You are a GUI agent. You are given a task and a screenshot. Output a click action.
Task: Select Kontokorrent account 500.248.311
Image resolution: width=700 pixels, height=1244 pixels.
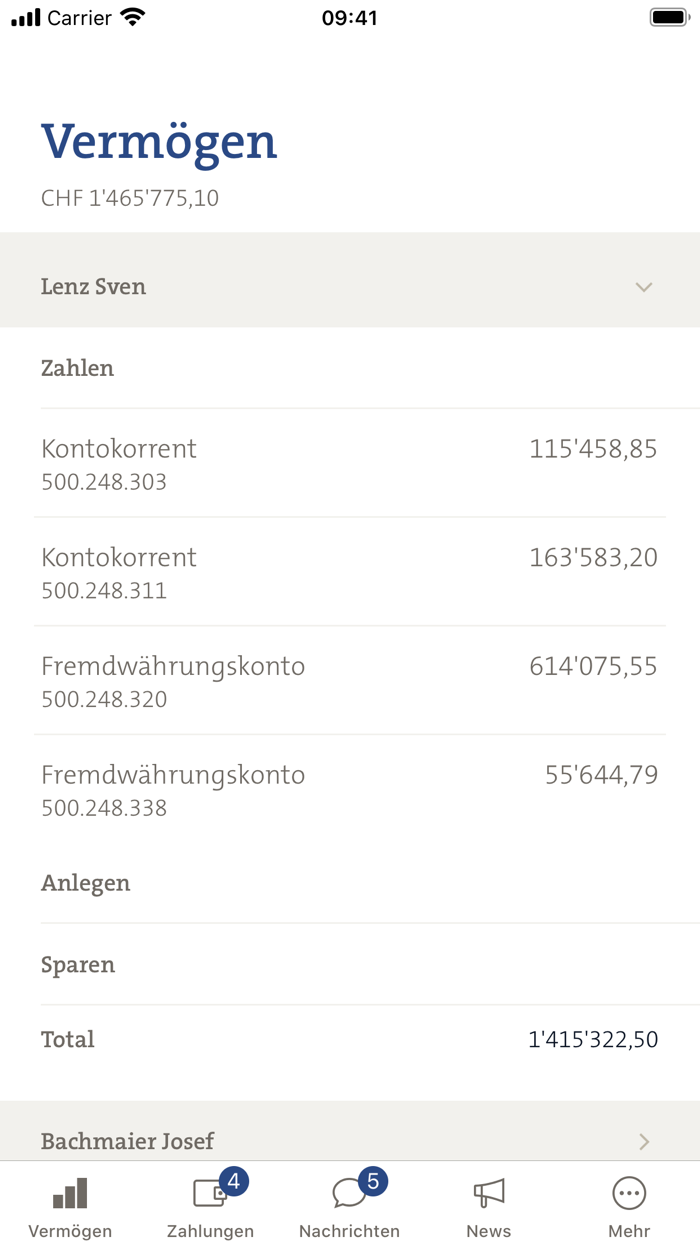tap(350, 573)
